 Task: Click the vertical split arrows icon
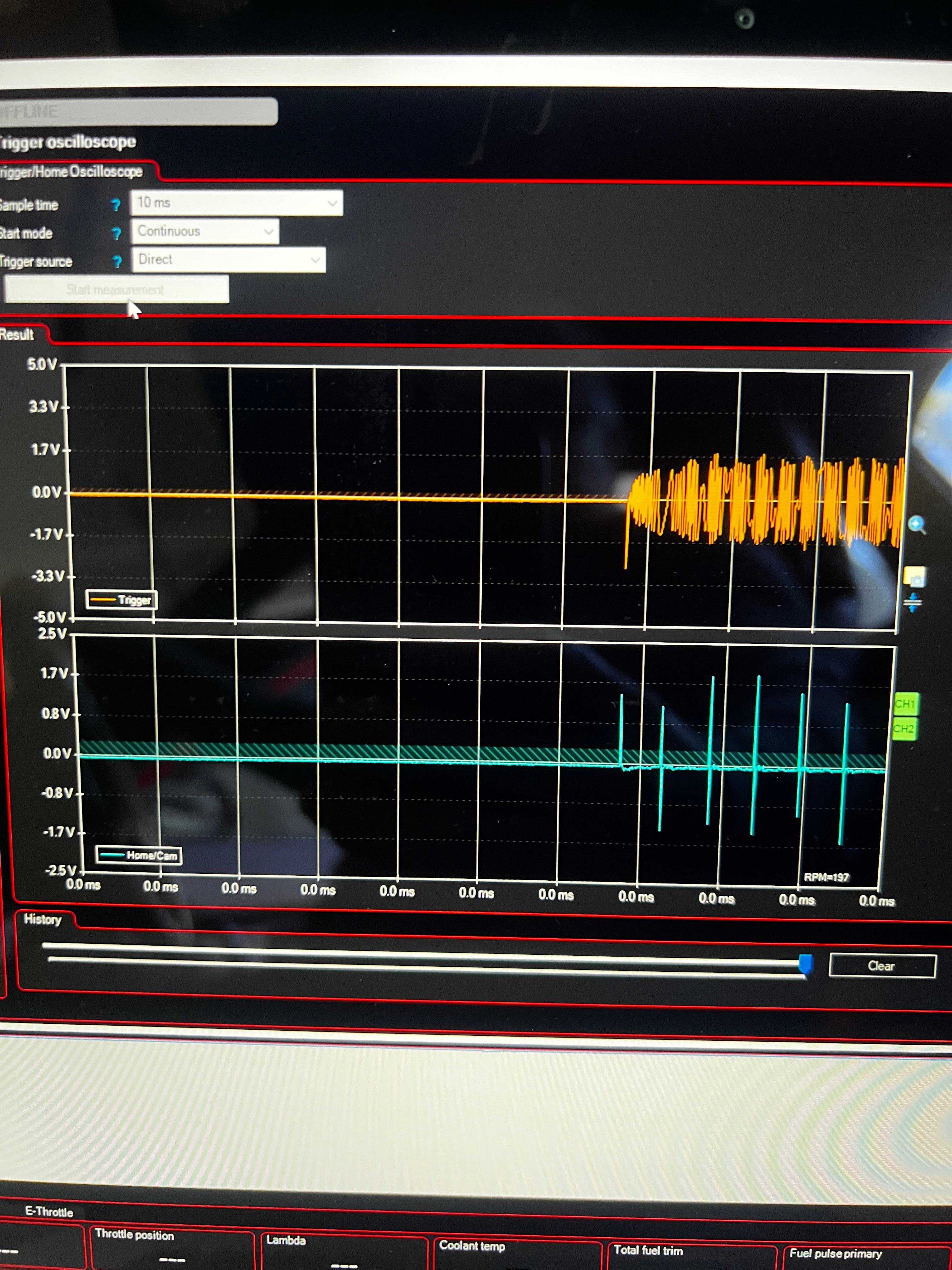(x=912, y=602)
